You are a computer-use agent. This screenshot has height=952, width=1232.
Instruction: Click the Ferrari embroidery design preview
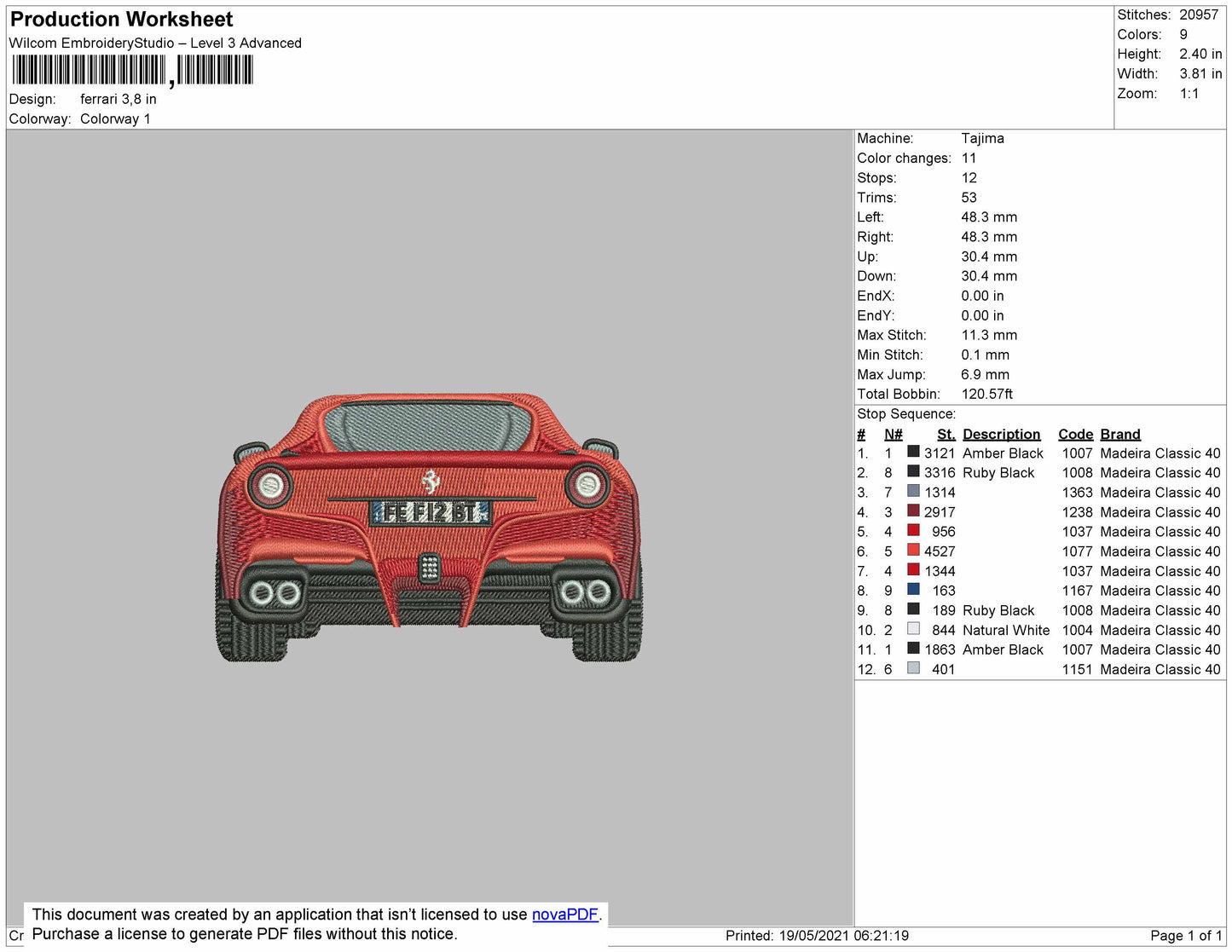pos(430,528)
